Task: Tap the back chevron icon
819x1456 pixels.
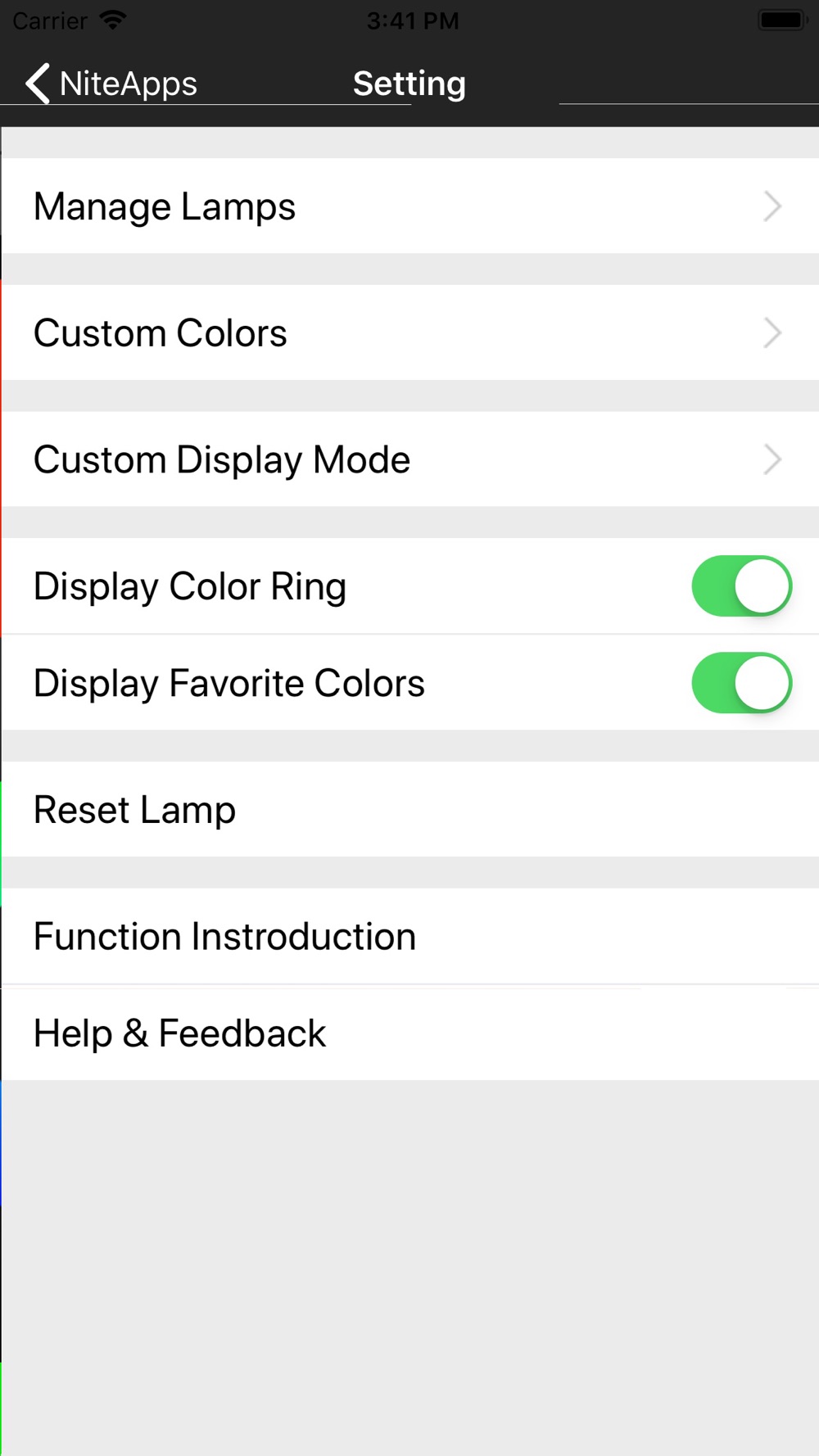Action: [x=37, y=84]
